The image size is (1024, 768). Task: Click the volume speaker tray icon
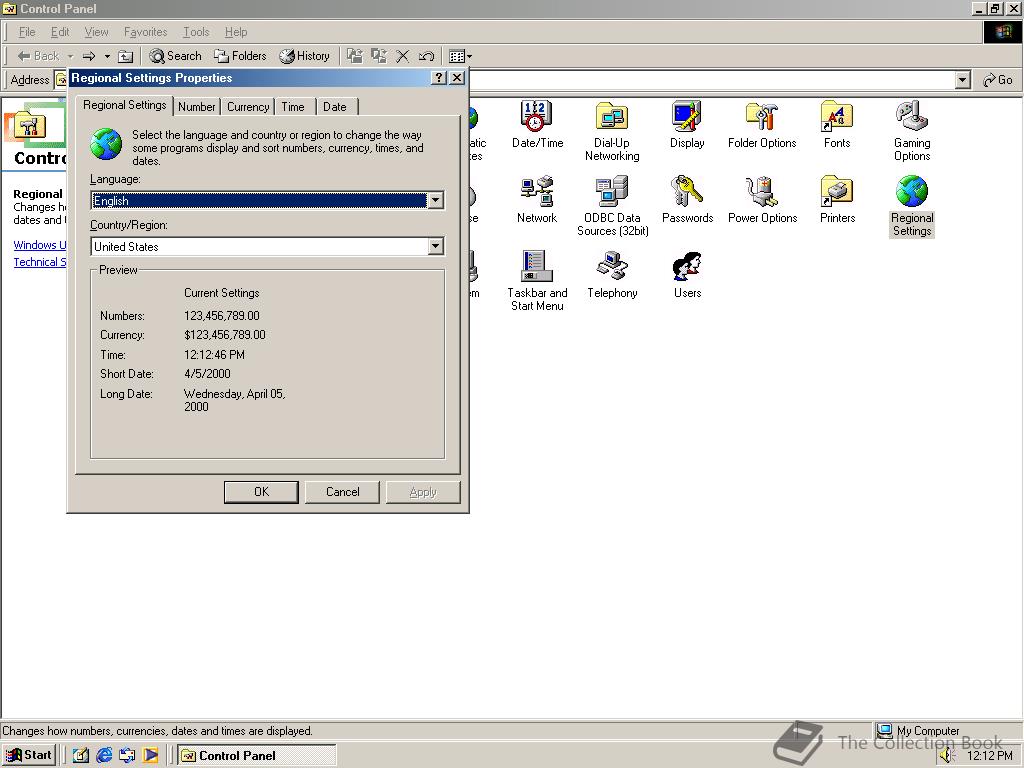947,756
